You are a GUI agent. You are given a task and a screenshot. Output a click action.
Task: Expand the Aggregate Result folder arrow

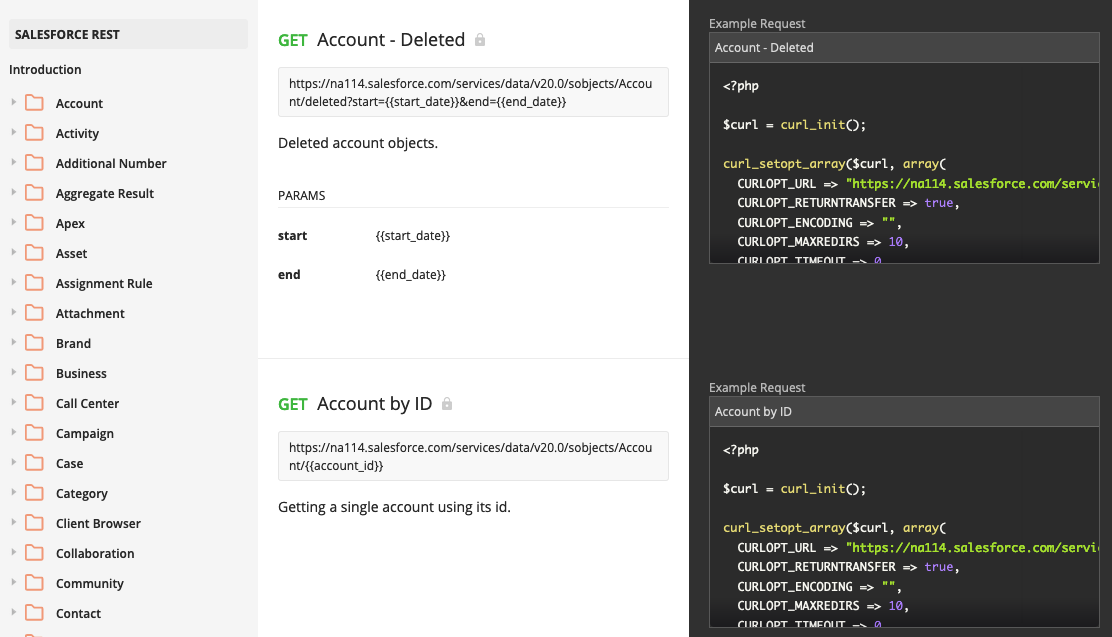pyautogui.click(x=13, y=192)
